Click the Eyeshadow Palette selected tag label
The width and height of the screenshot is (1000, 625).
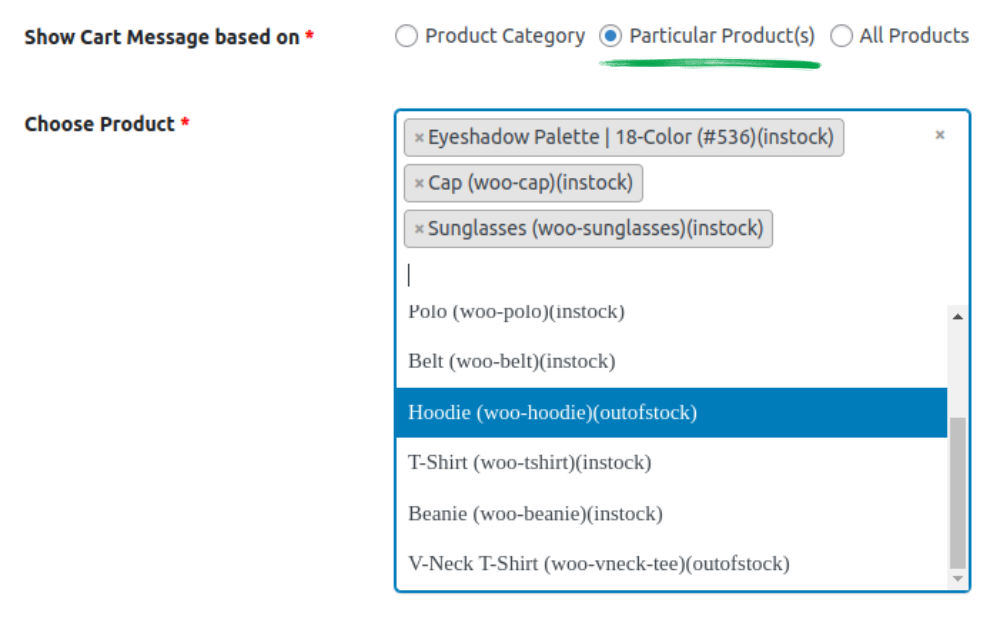[x=630, y=137]
